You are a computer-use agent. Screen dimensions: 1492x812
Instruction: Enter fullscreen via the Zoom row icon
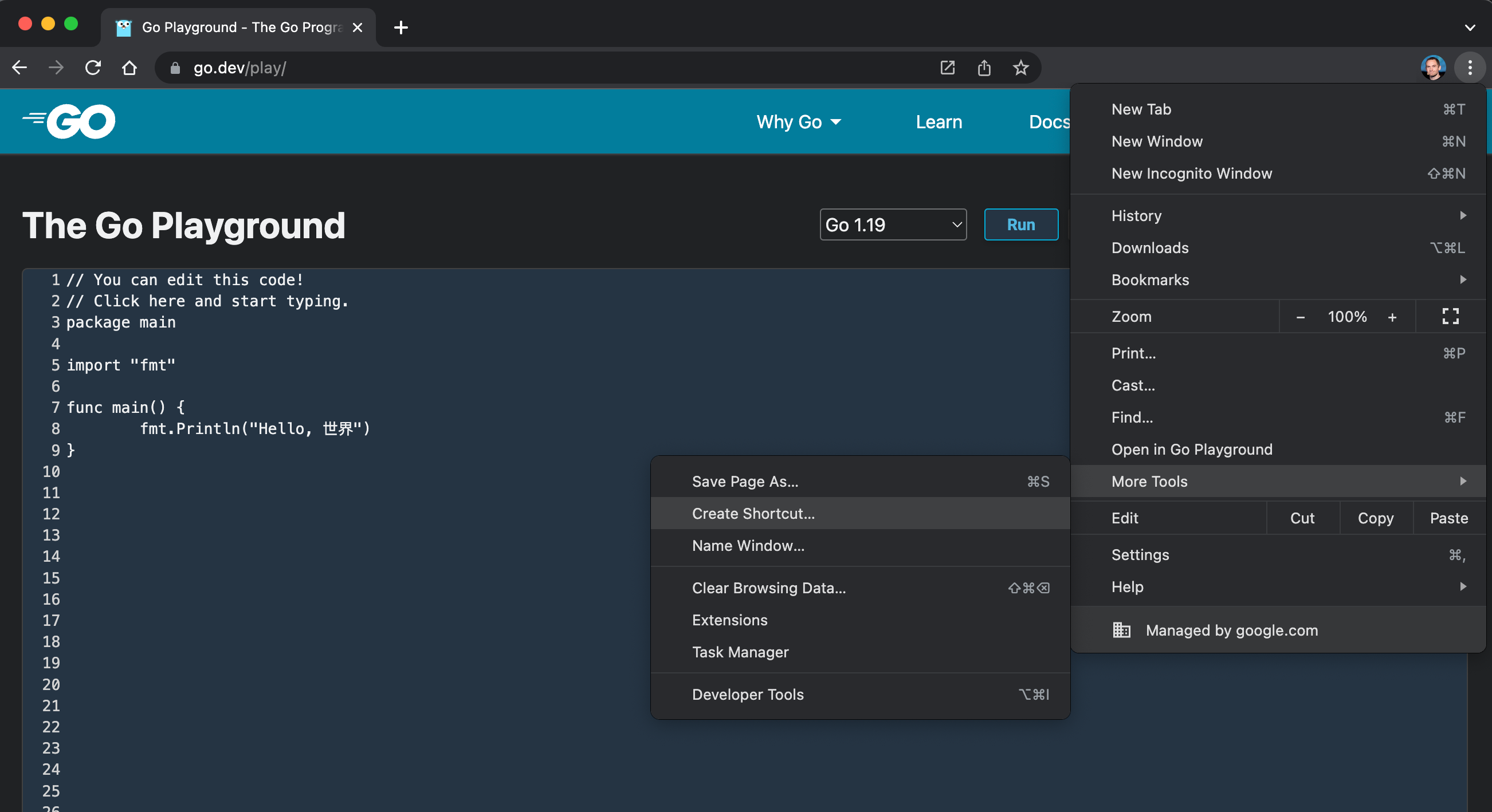point(1450,316)
